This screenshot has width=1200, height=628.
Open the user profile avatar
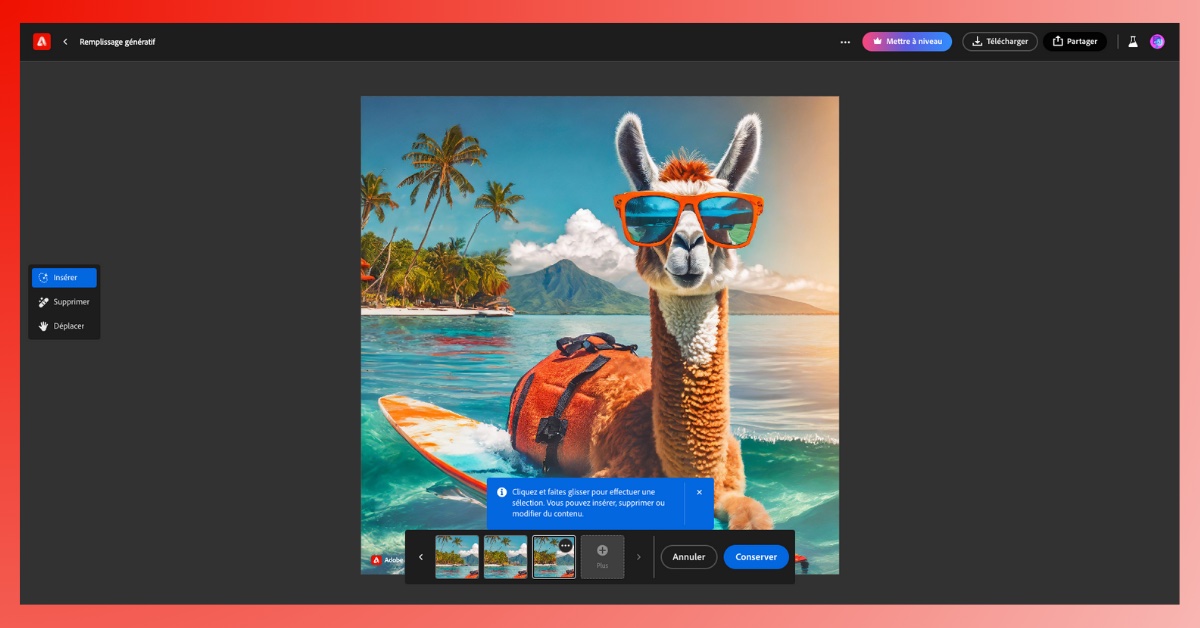pos(1157,42)
